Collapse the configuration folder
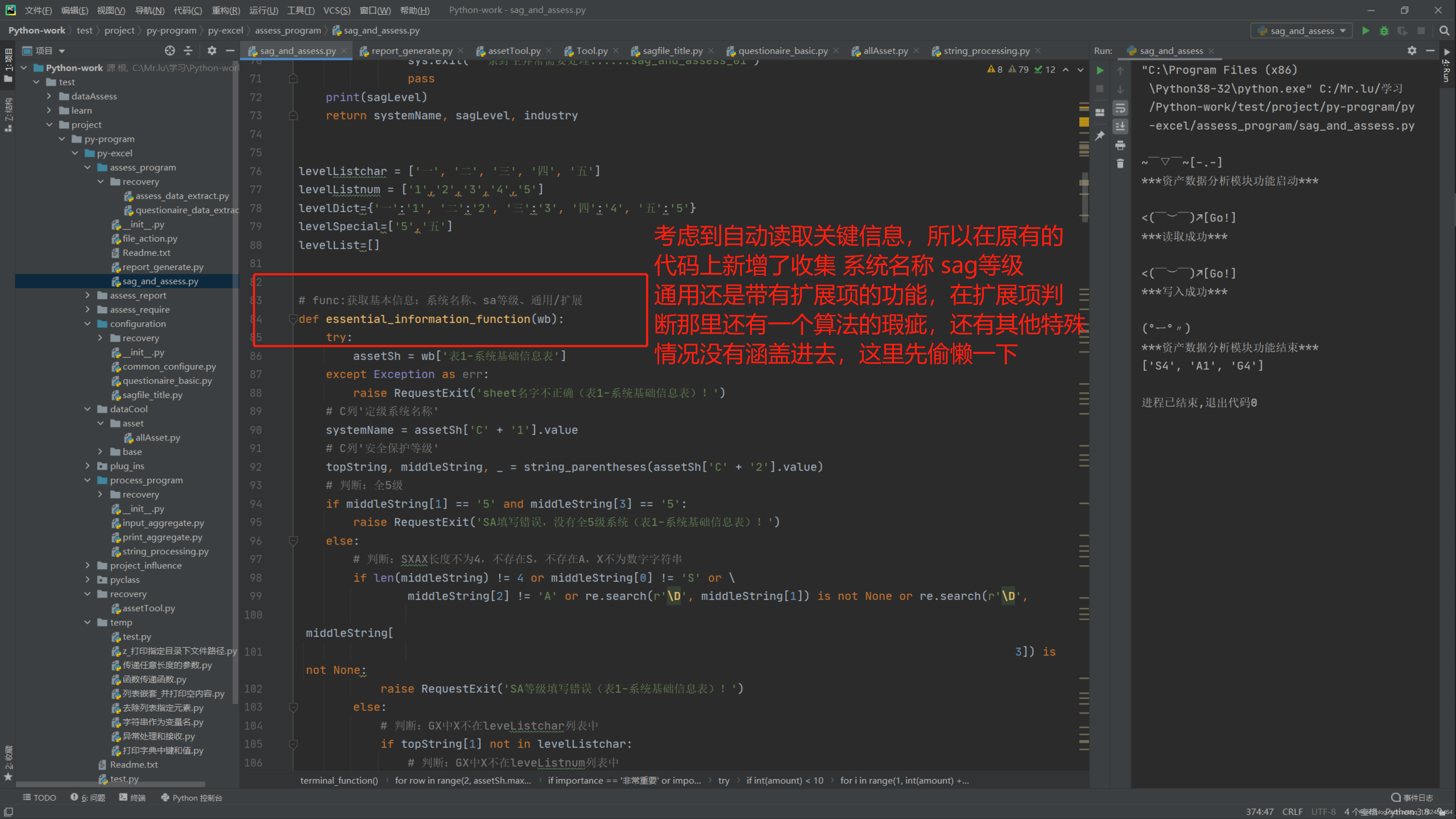This screenshot has width=1456, height=819. pyautogui.click(x=87, y=324)
